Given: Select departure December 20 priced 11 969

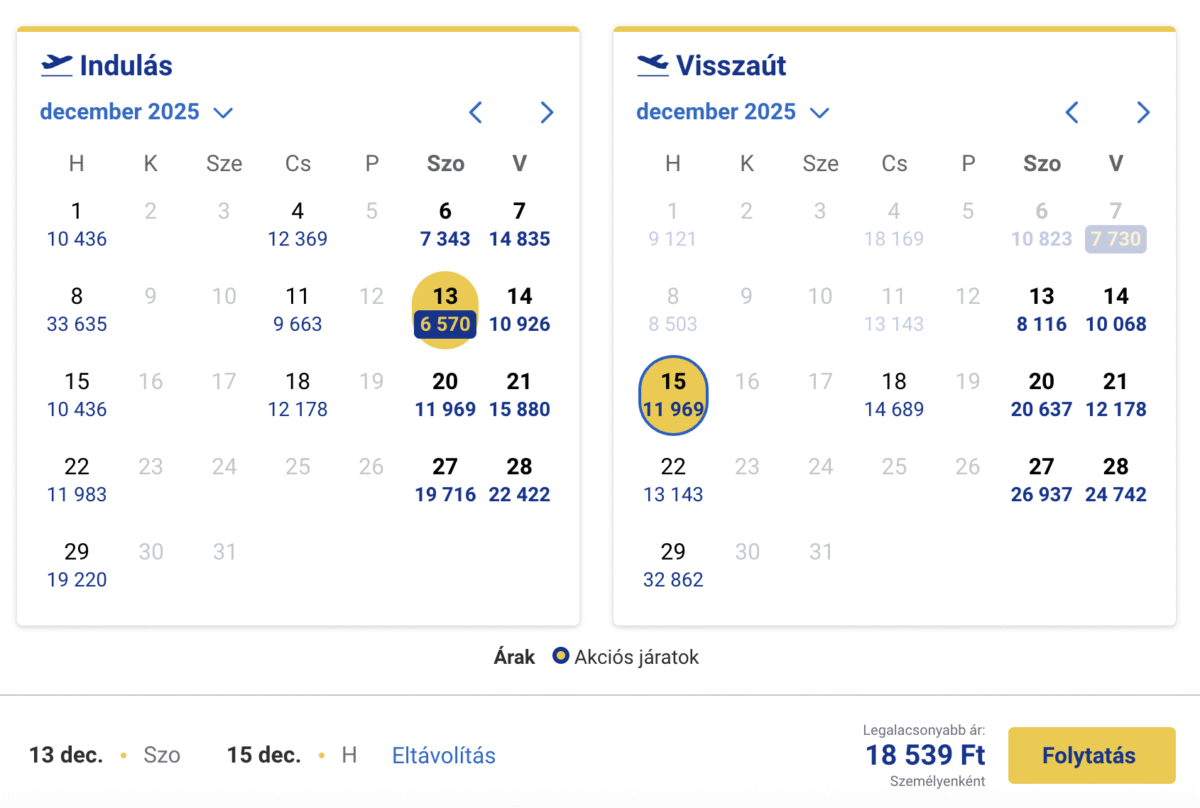Looking at the screenshot, I should (445, 395).
